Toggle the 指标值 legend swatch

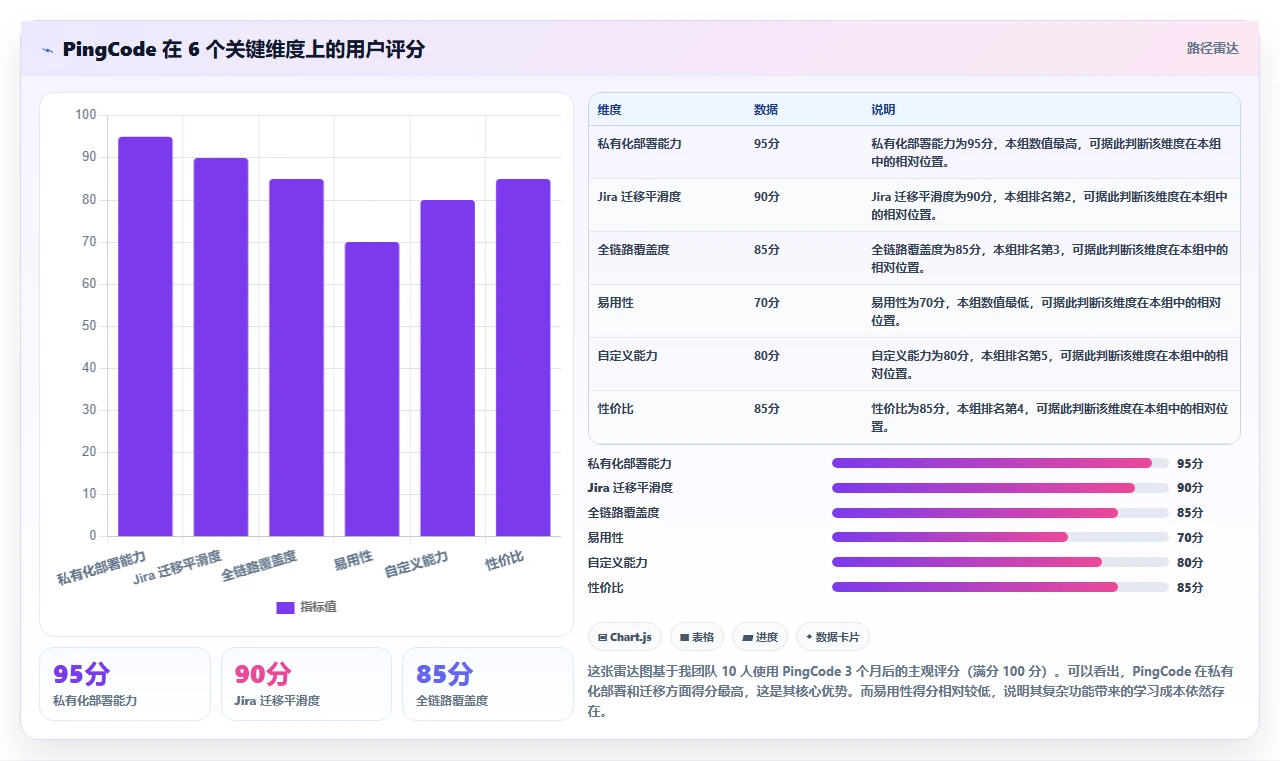pos(285,607)
